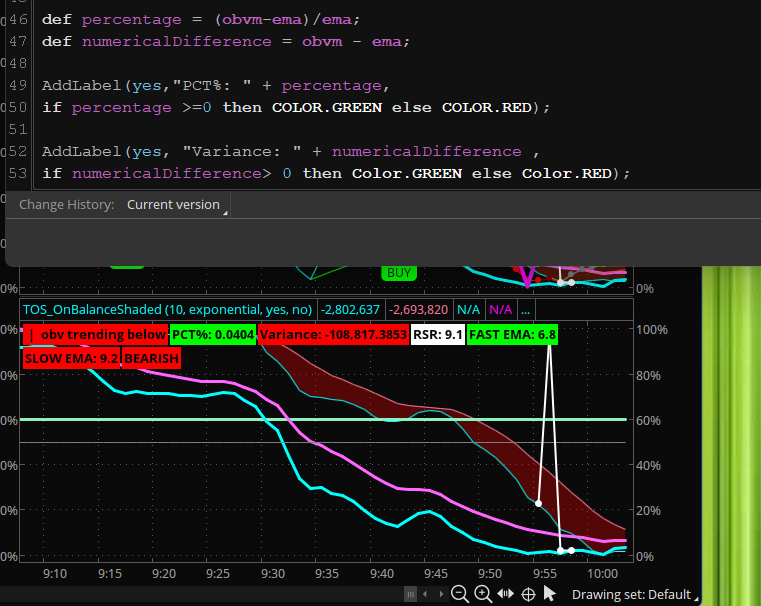Expand the ellipsis after study values
761x606 pixels.
tap(526, 310)
